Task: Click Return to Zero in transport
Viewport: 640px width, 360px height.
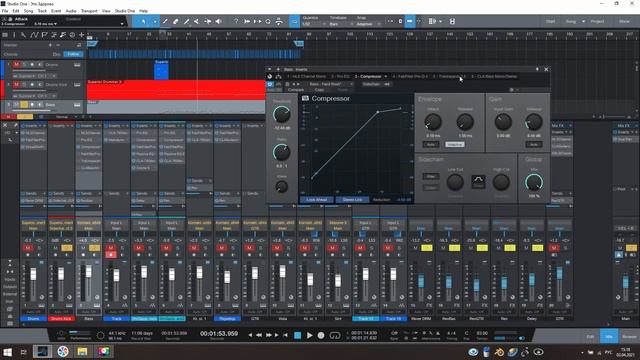Action: [285, 335]
